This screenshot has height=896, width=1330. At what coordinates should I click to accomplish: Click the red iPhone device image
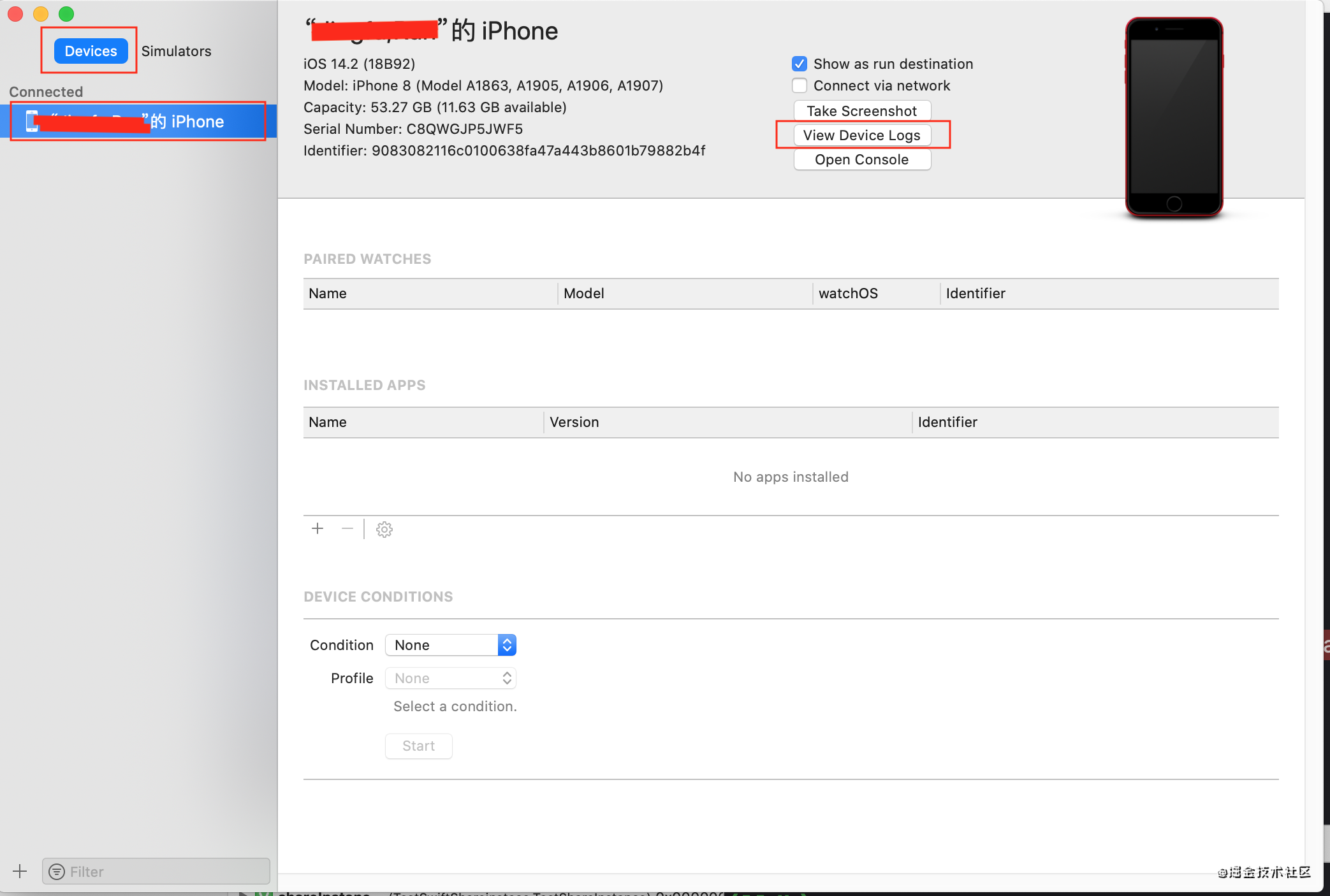(1173, 118)
